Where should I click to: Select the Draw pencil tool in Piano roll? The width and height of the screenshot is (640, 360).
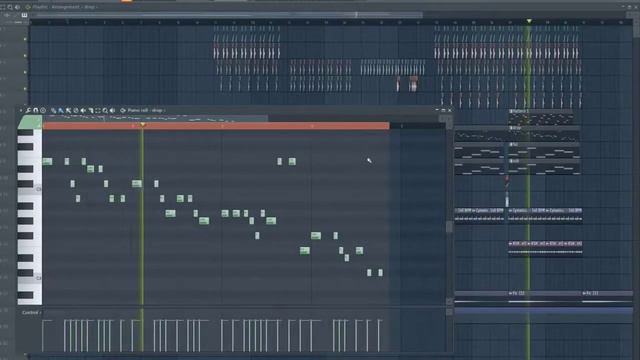53,110
